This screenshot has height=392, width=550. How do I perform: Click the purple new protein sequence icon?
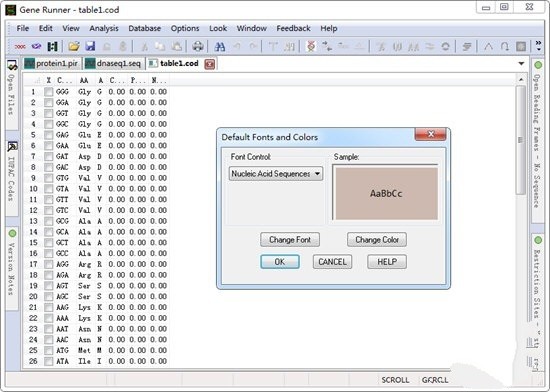(x=36, y=46)
